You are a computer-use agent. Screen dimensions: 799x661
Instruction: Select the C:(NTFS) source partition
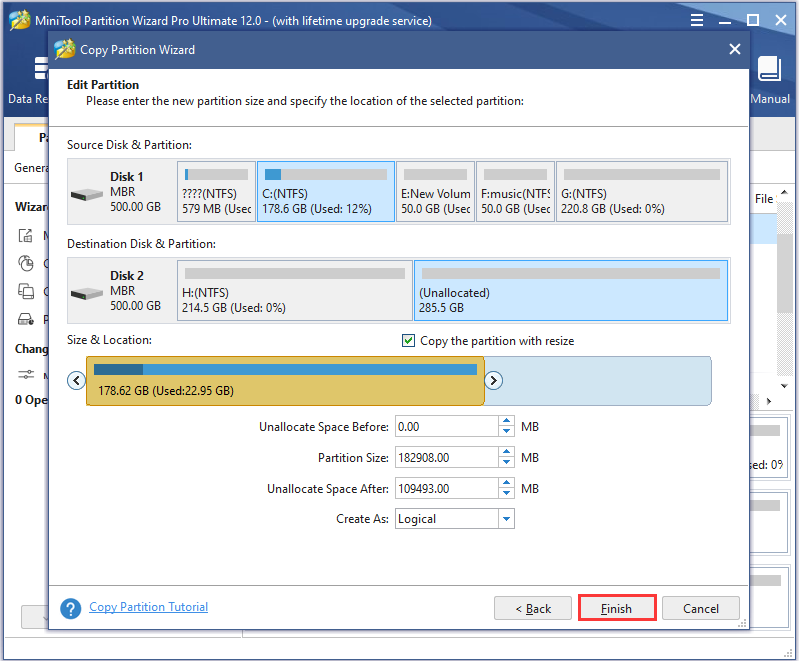326,192
